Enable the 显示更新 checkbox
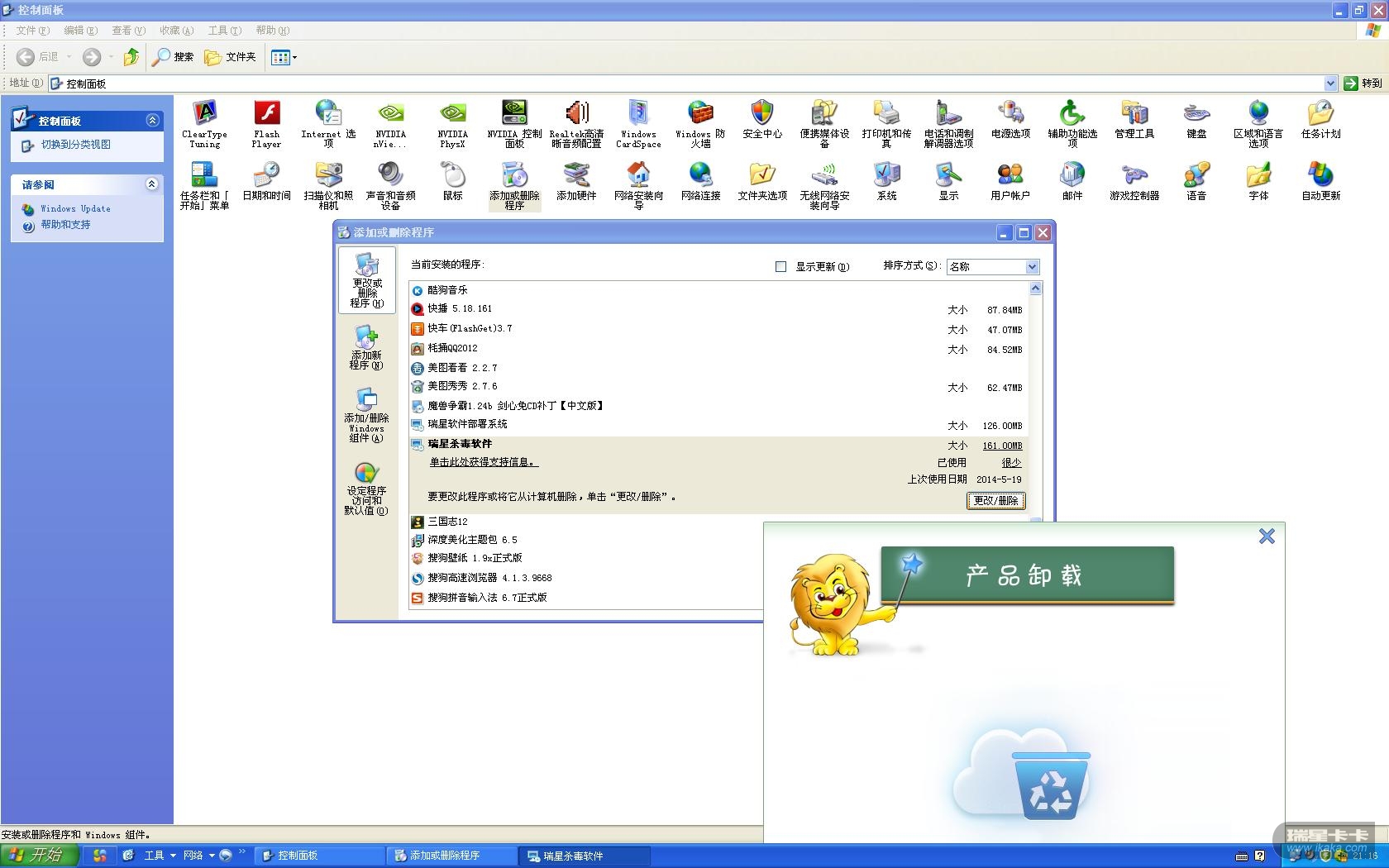1389x868 pixels. tap(780, 266)
